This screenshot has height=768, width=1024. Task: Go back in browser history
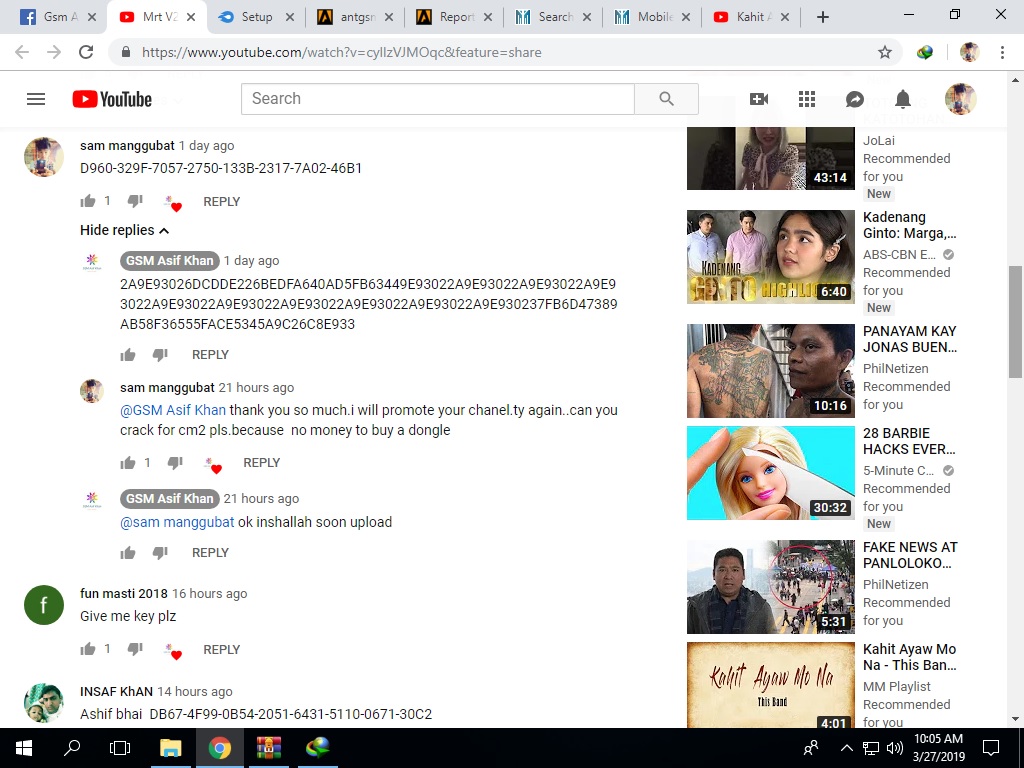pos(22,52)
